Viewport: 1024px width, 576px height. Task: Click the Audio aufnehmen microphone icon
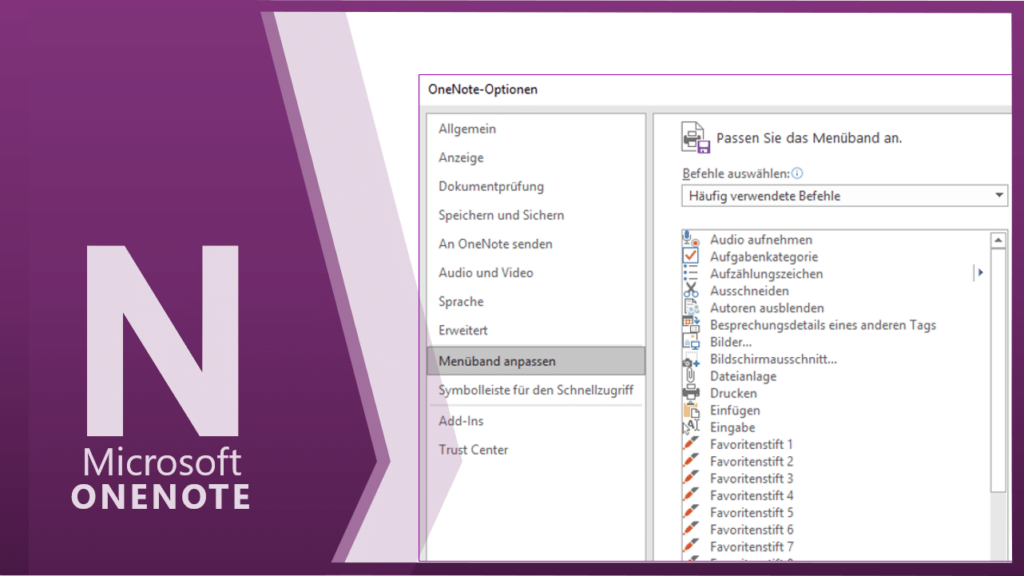tap(691, 240)
